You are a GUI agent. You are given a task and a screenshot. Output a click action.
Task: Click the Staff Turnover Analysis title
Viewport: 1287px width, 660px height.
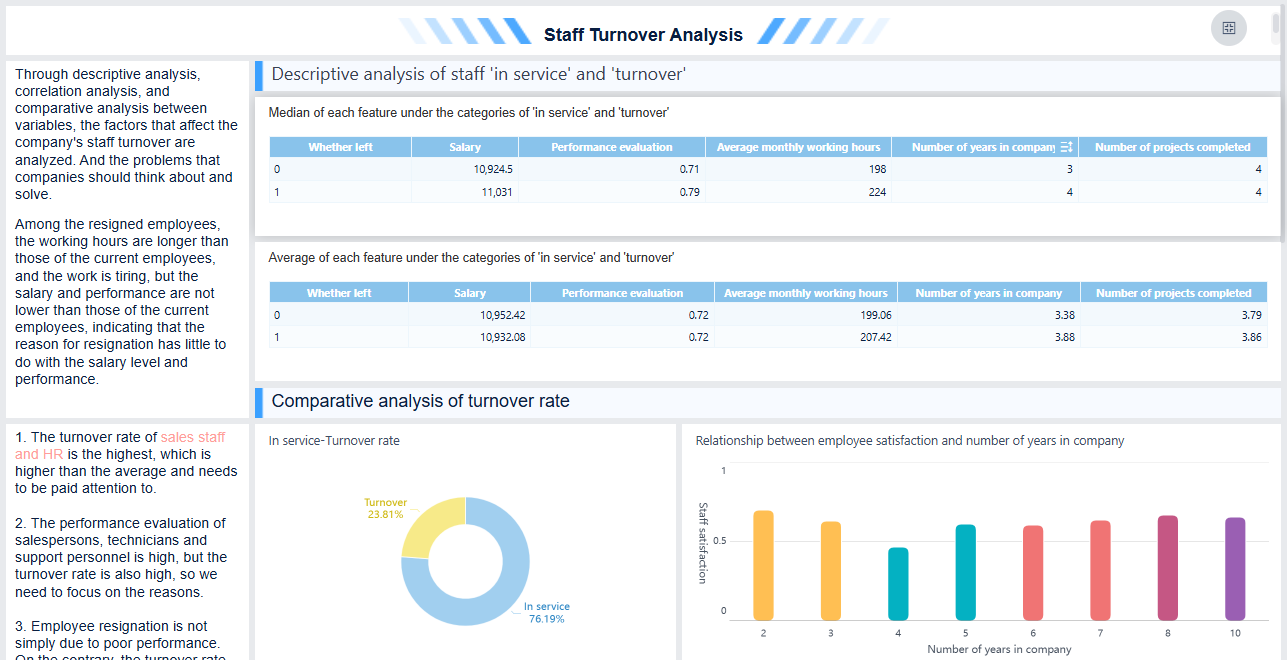pos(643,33)
